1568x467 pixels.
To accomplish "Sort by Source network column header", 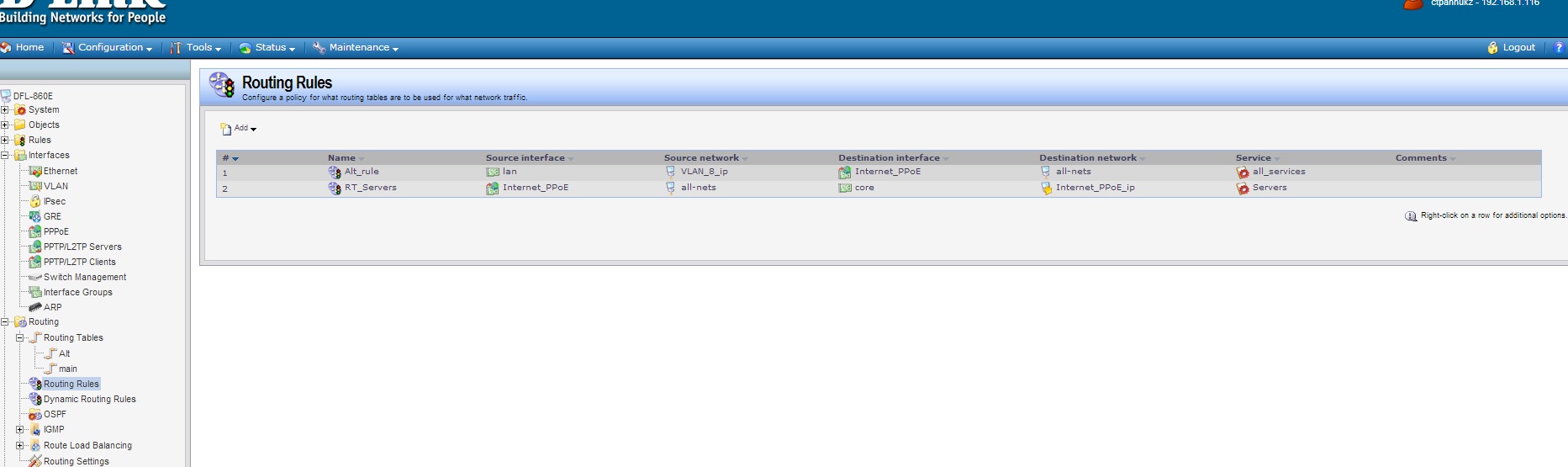I will pos(705,158).
